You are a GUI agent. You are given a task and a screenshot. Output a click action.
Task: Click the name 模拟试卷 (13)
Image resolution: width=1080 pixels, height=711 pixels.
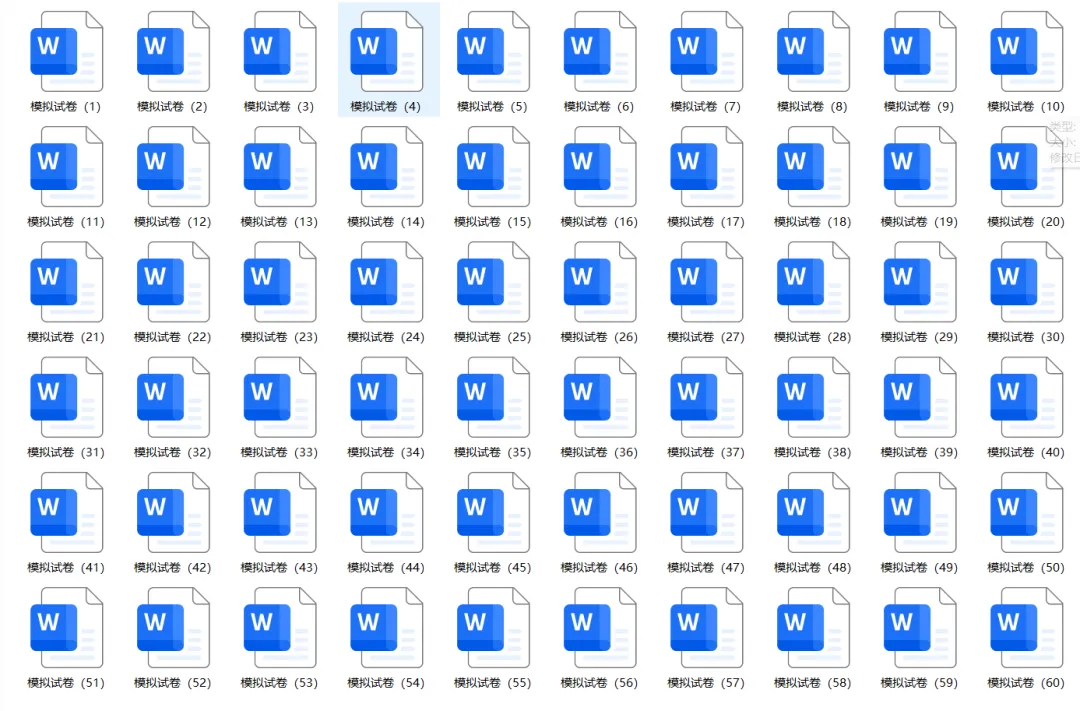[x=279, y=222]
